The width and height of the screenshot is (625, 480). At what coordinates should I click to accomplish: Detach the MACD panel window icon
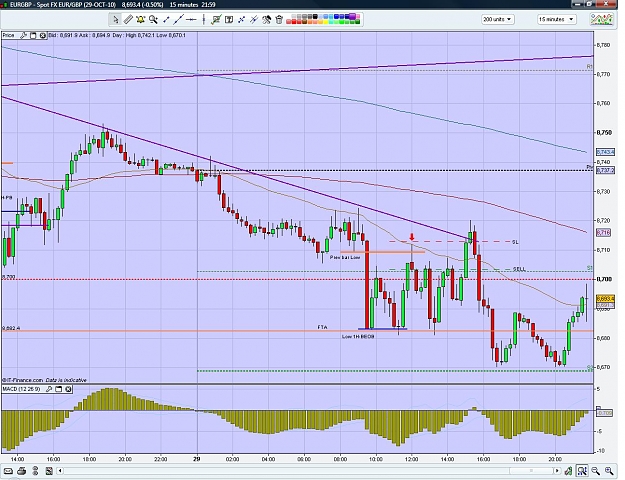coord(59,389)
